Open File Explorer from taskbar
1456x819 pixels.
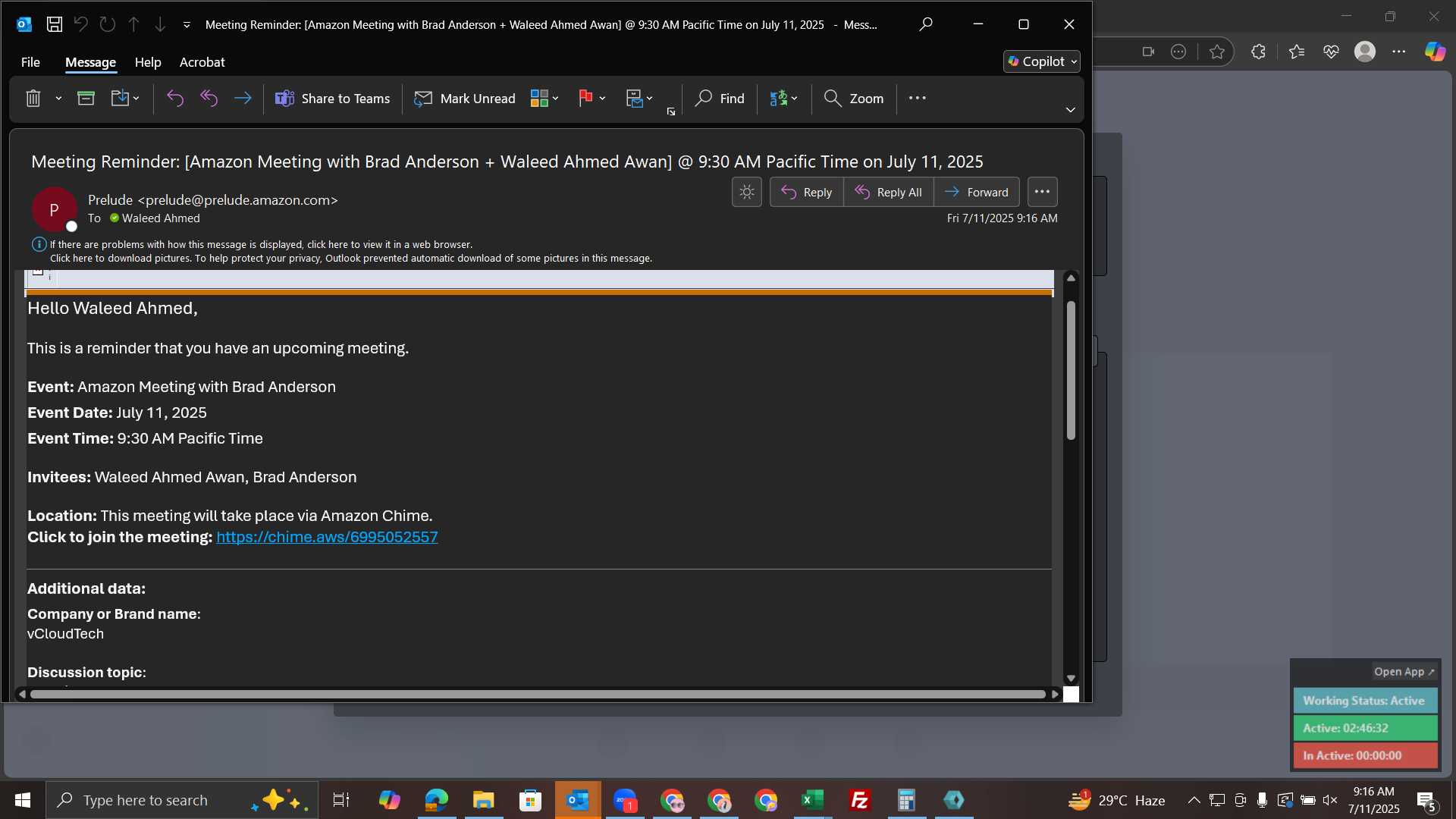(483, 800)
